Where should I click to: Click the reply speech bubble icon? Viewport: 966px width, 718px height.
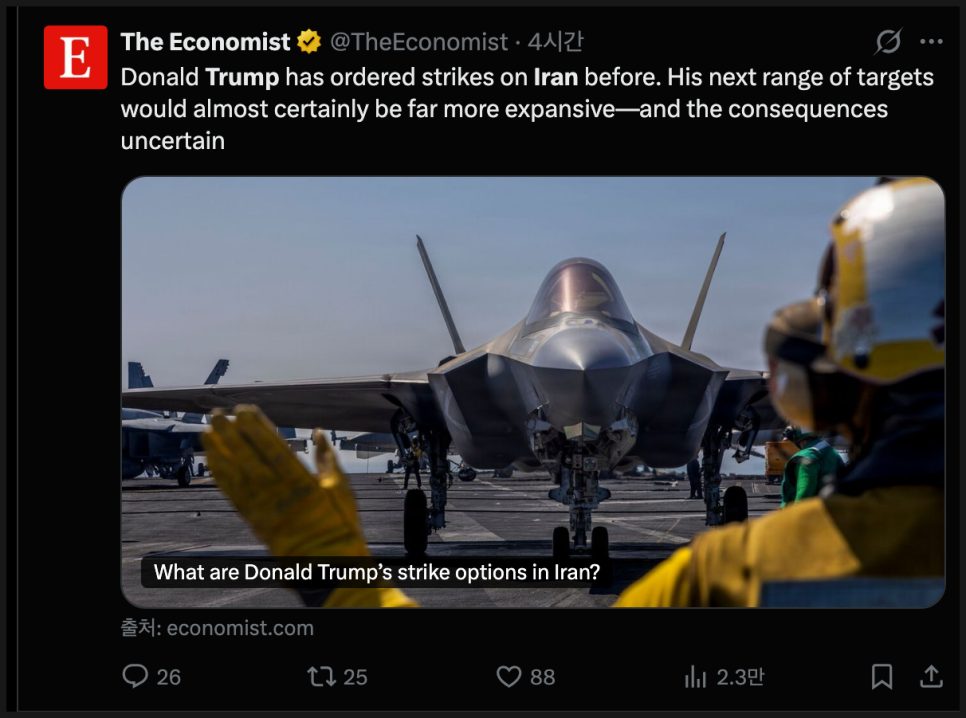pyautogui.click(x=135, y=677)
